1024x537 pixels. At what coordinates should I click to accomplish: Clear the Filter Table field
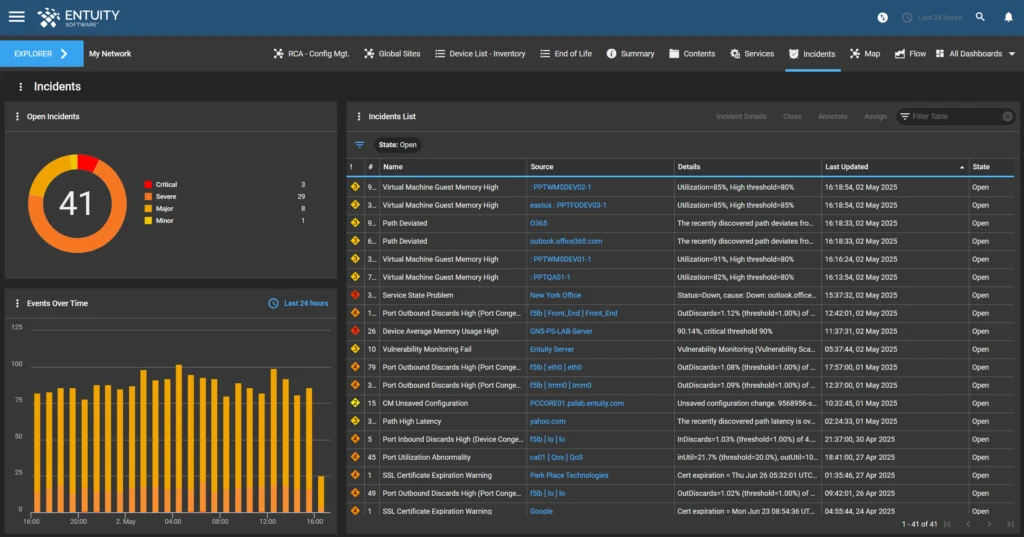1008,116
